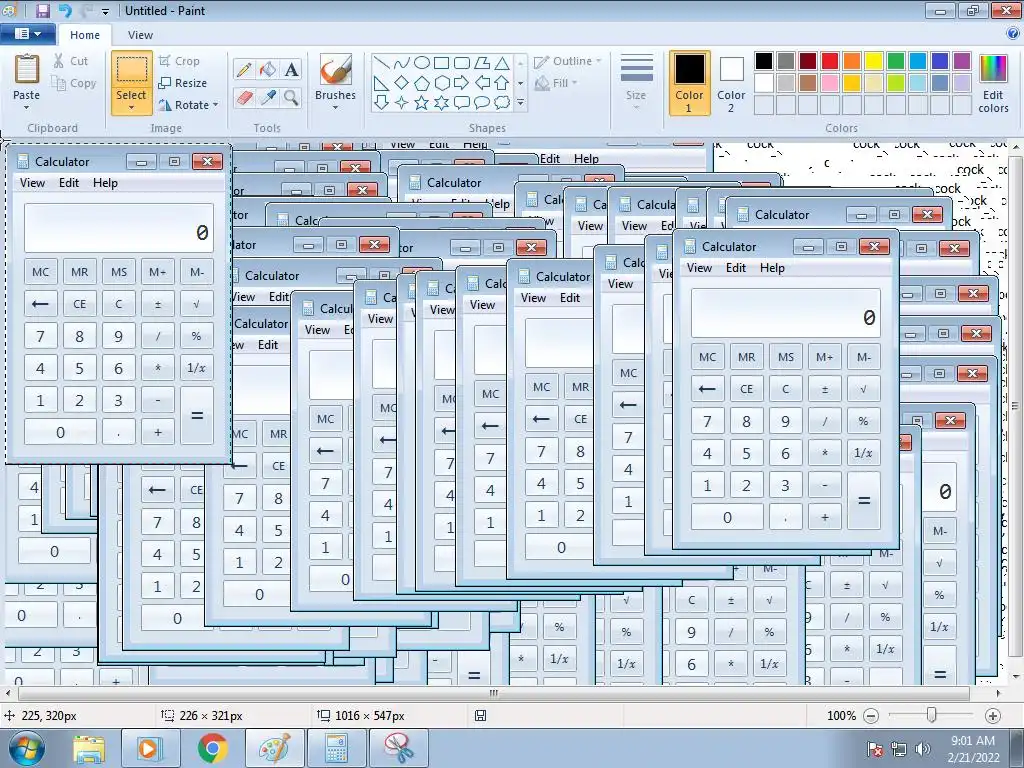Click the Crop button
Image resolution: width=1024 pixels, height=768 pixels.
[179, 61]
